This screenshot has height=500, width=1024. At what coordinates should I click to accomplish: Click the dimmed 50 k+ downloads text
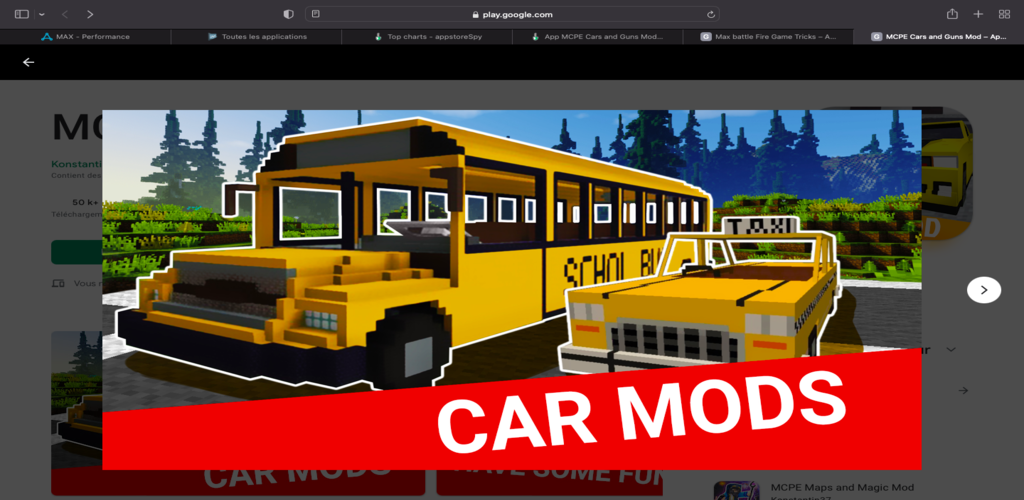point(85,202)
